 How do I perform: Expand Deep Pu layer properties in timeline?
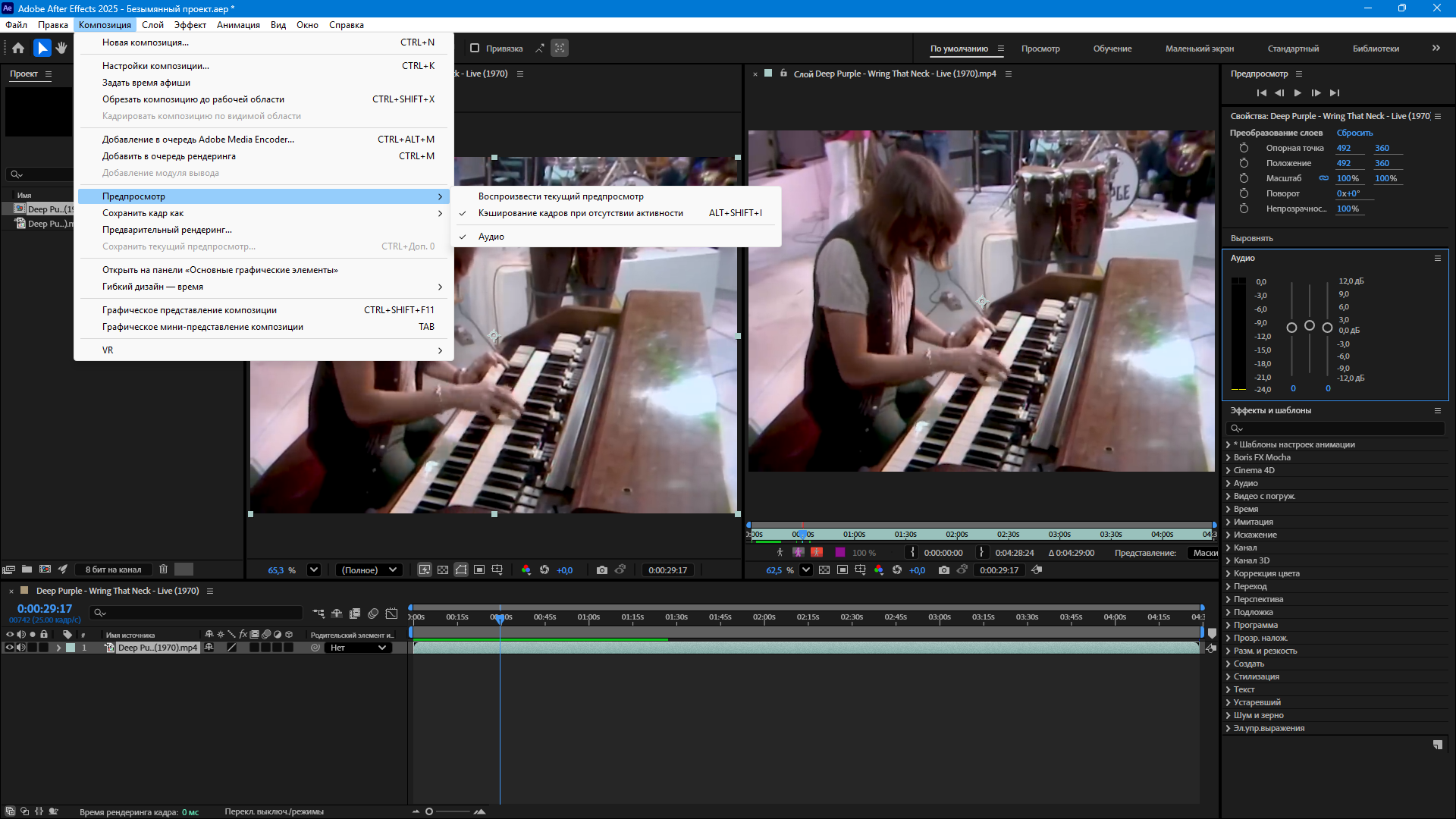[x=58, y=648]
